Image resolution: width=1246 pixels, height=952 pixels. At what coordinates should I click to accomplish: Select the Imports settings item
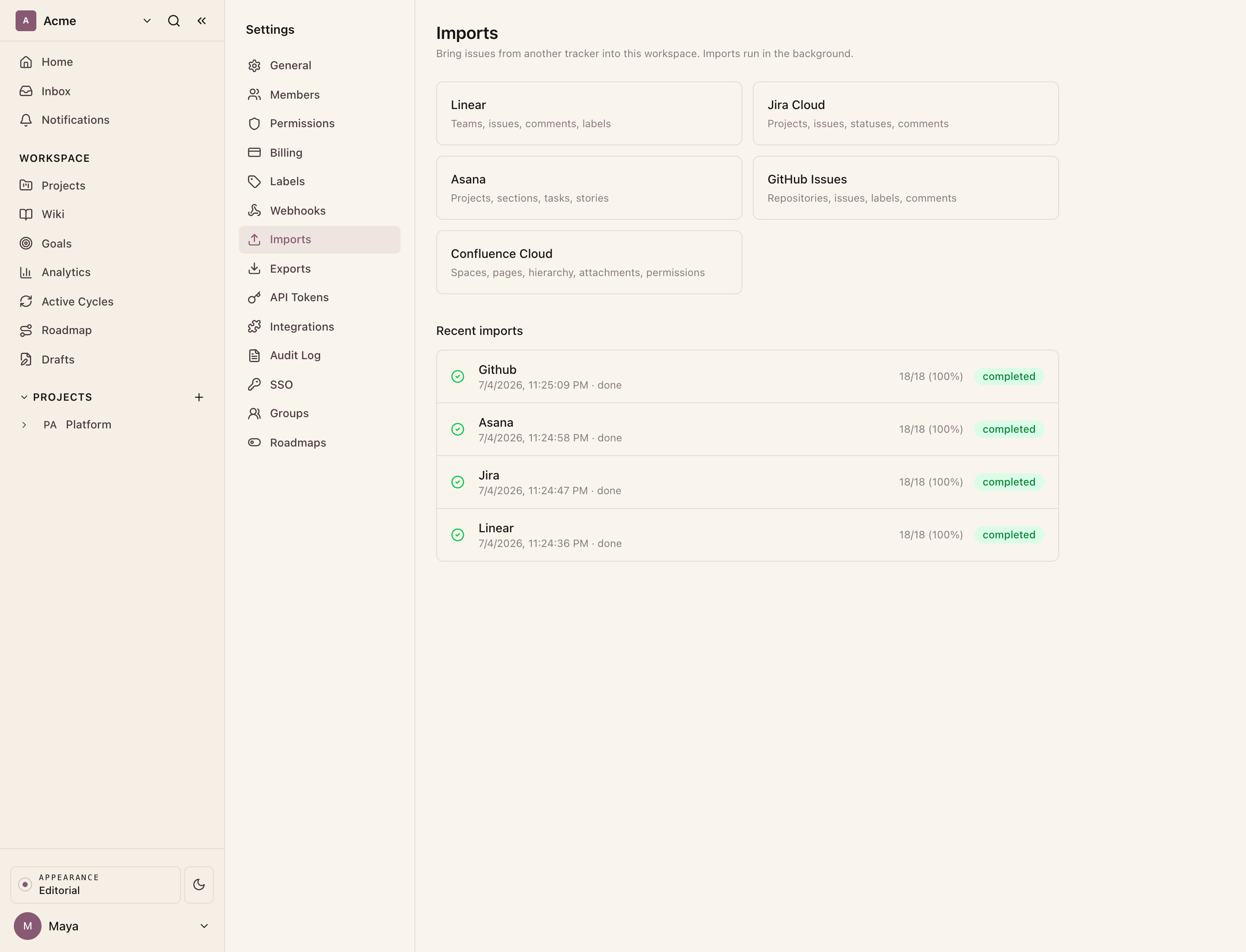[320, 240]
